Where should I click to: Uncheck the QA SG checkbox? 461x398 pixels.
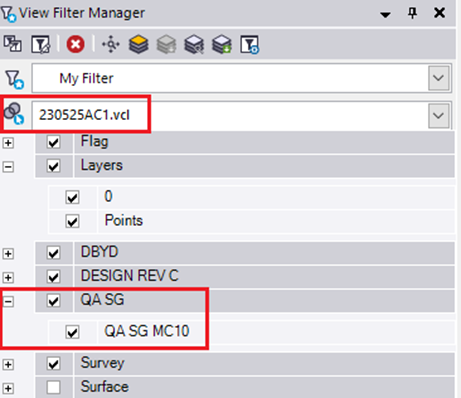[x=53, y=301]
